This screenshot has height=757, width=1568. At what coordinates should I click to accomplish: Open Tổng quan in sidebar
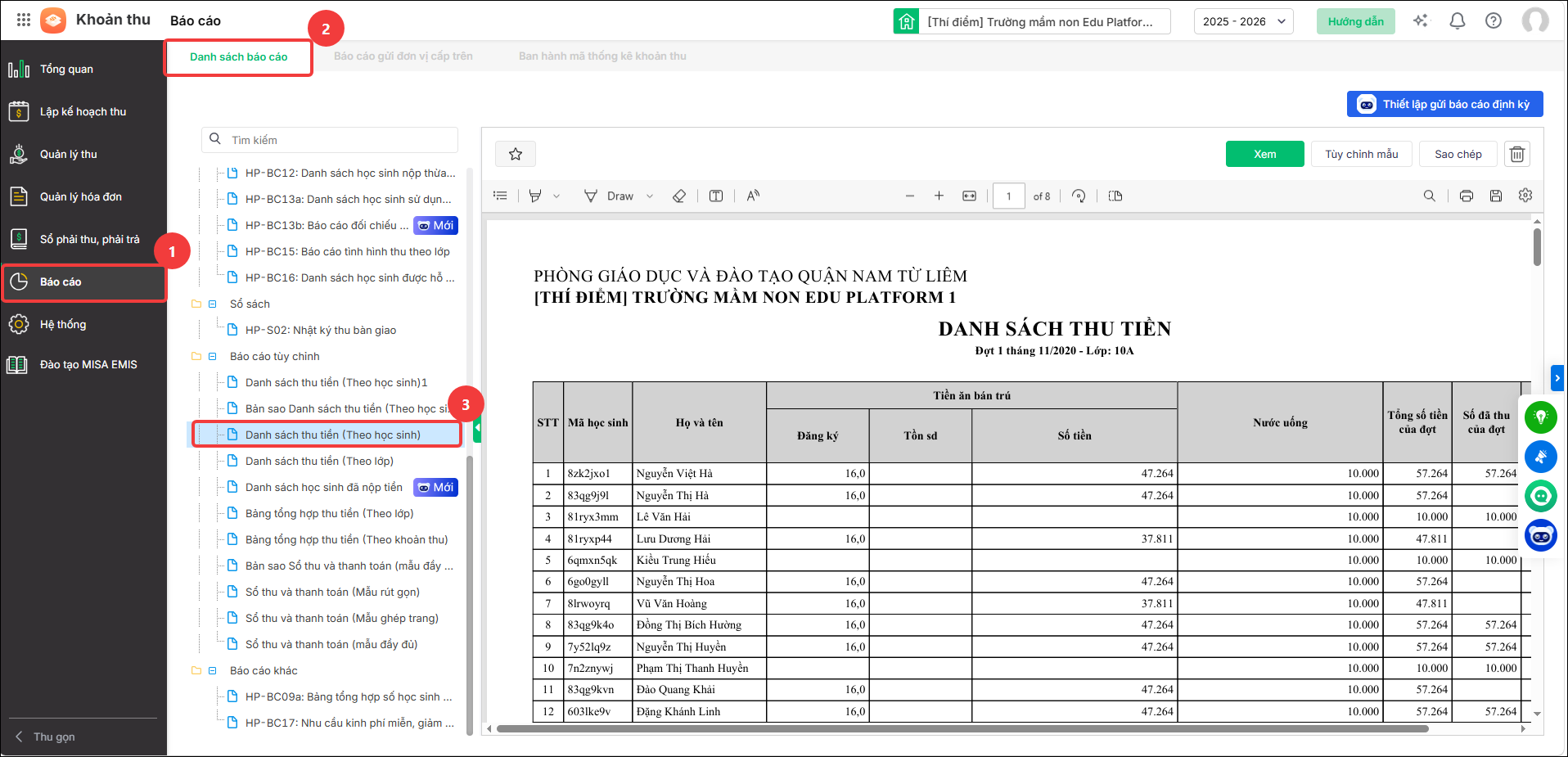click(x=83, y=69)
